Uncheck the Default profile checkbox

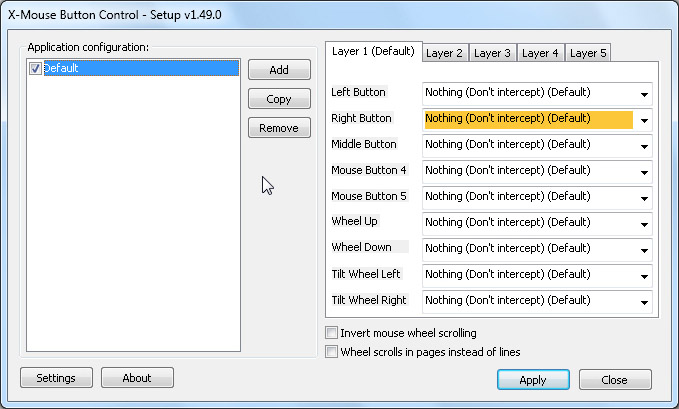click(35, 68)
